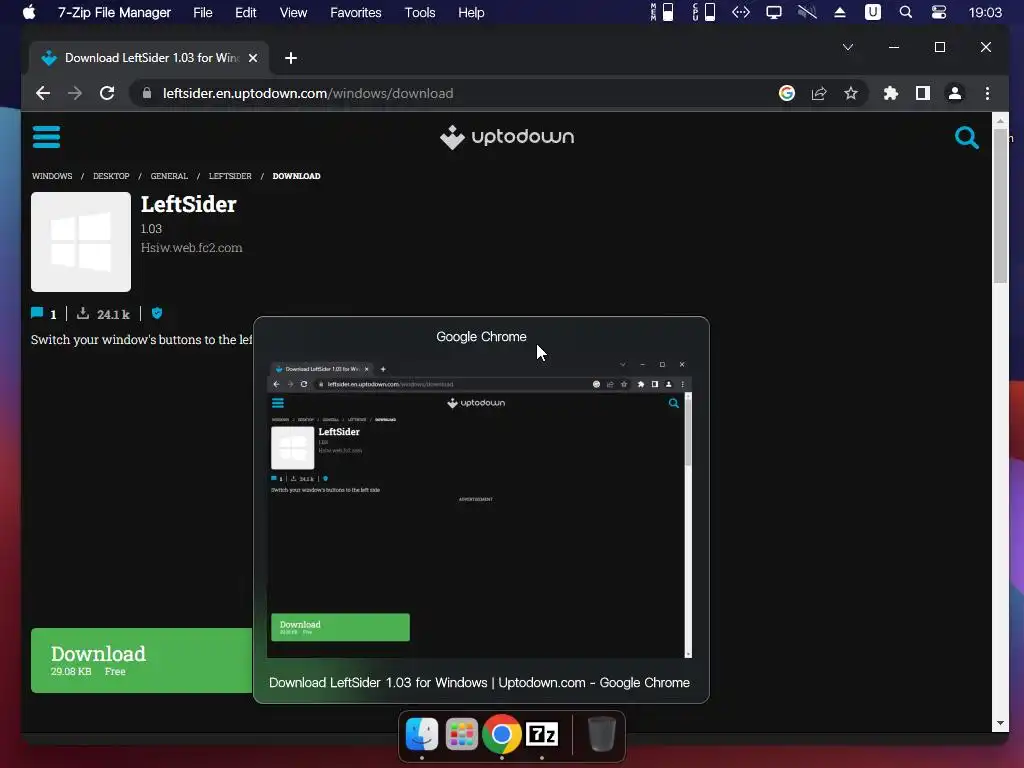The width and height of the screenshot is (1024, 768).
Task: Click the page's vertical scrollbar thumb
Action: 1000,206
